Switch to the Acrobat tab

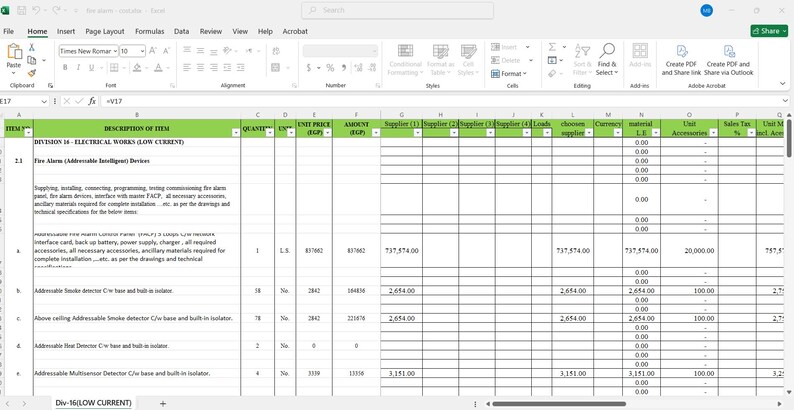point(295,31)
